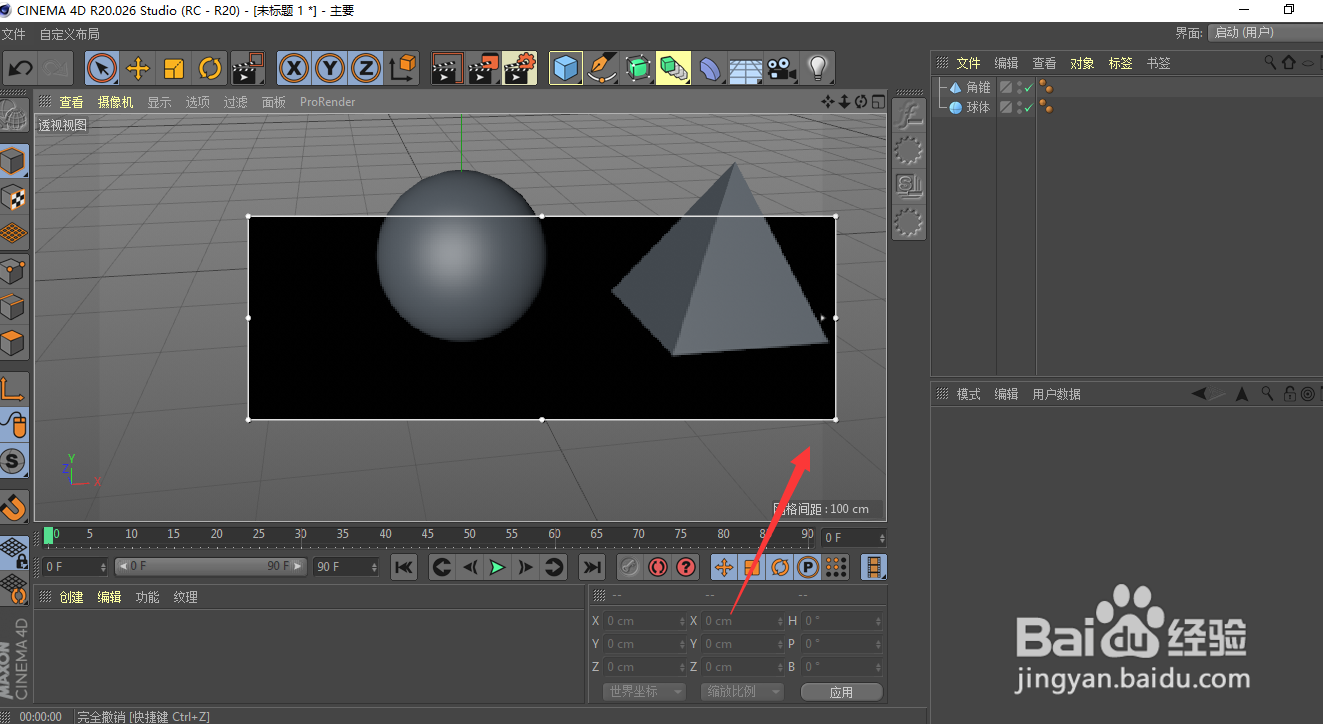The image size is (1323, 724).
Task: Toggle the Attribute Manager lock icon
Action: tap(1290, 394)
